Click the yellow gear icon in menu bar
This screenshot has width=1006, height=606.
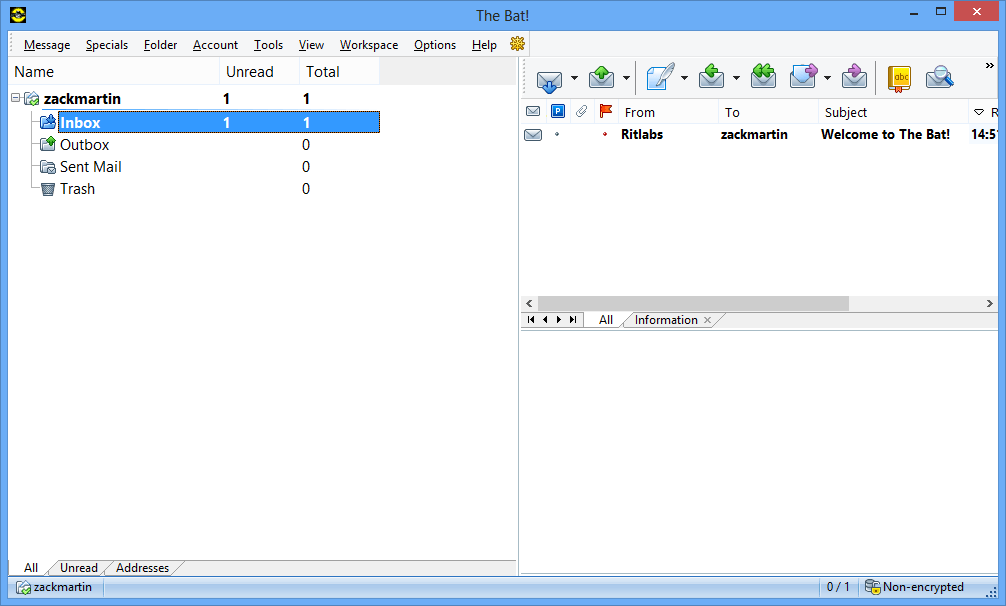pyautogui.click(x=517, y=44)
